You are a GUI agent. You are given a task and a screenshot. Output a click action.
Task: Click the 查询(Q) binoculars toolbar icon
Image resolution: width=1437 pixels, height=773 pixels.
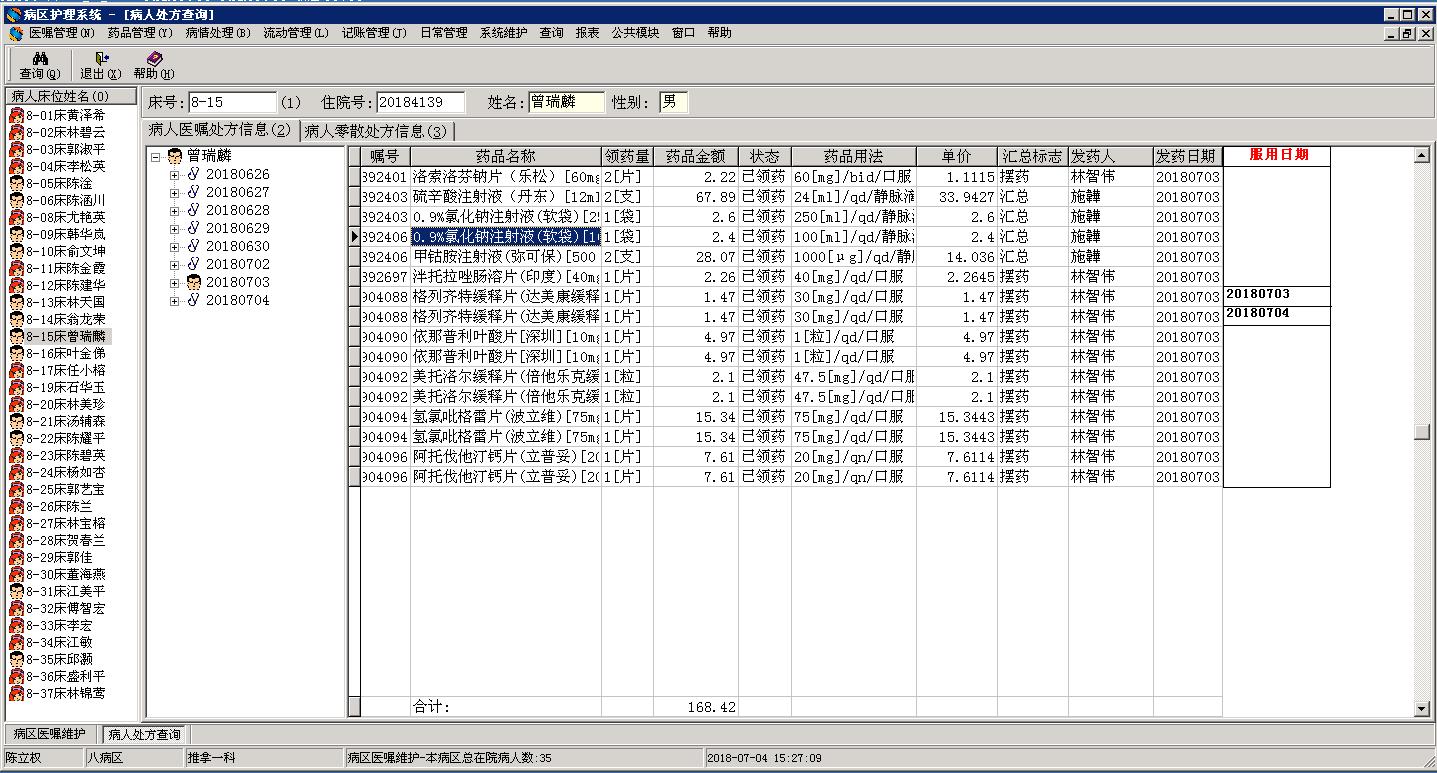click(40, 59)
